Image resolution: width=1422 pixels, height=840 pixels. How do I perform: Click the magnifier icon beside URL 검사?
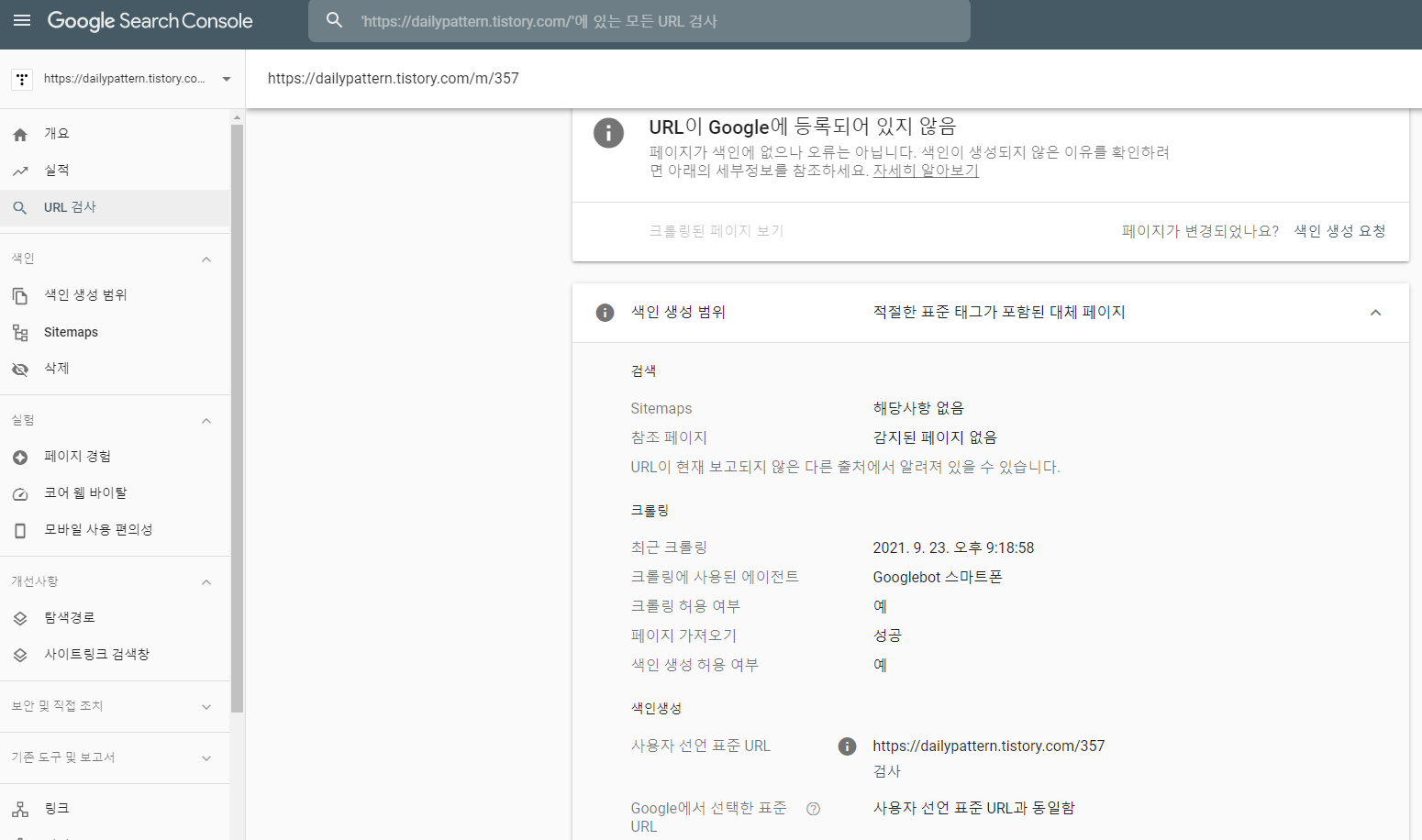pos(20,208)
